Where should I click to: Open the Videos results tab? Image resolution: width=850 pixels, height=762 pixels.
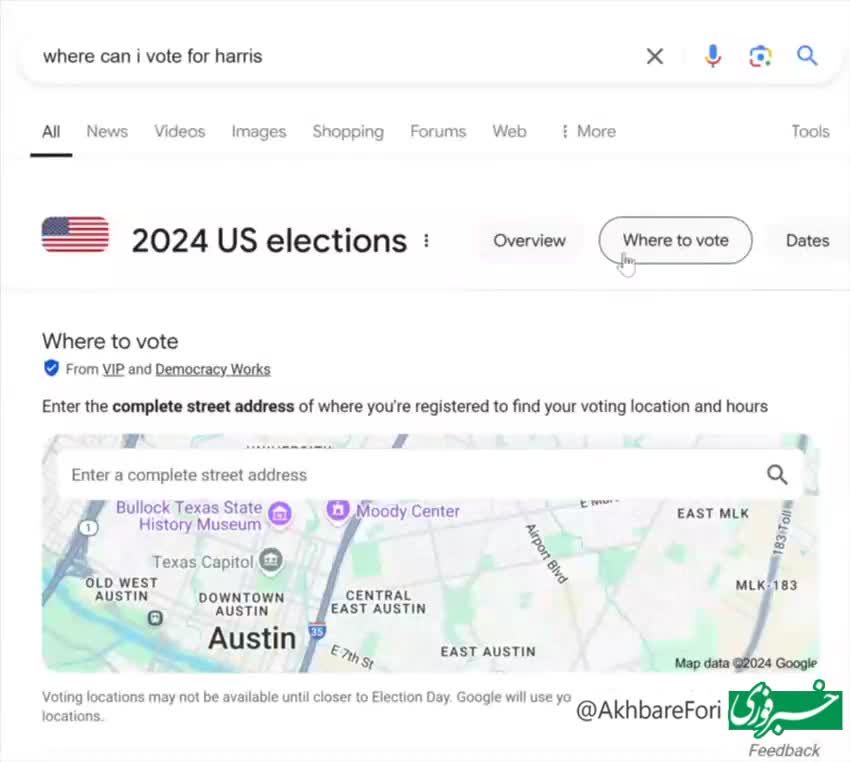(x=179, y=131)
